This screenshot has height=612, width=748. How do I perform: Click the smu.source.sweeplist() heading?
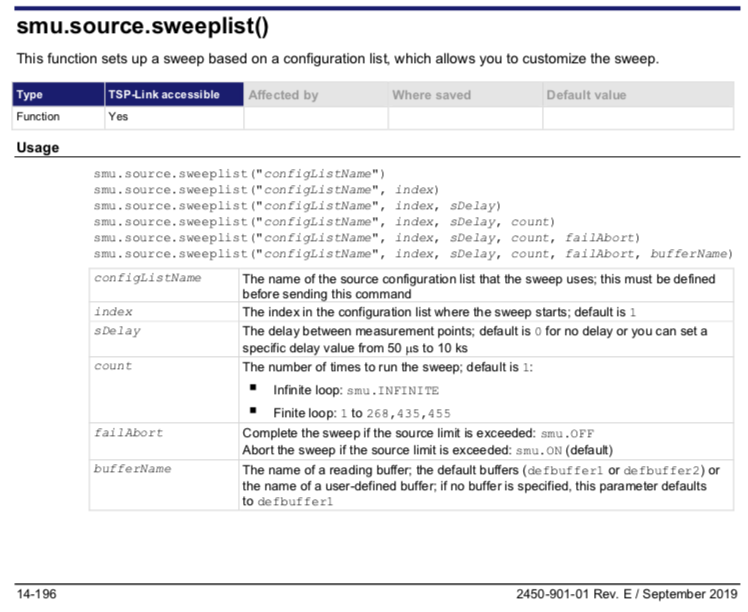coord(142,26)
